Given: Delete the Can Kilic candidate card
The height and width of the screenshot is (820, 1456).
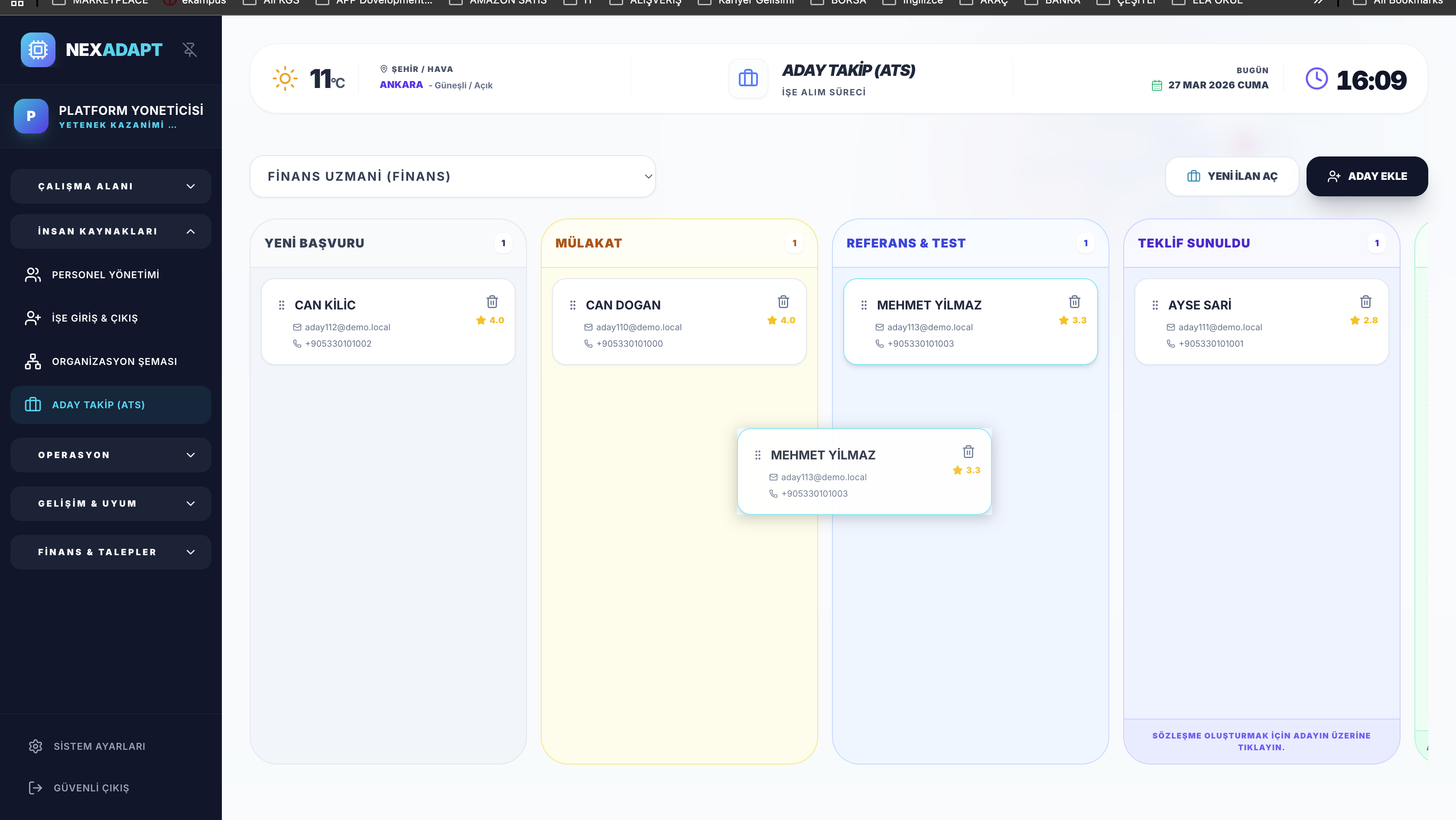Looking at the screenshot, I should (x=492, y=302).
